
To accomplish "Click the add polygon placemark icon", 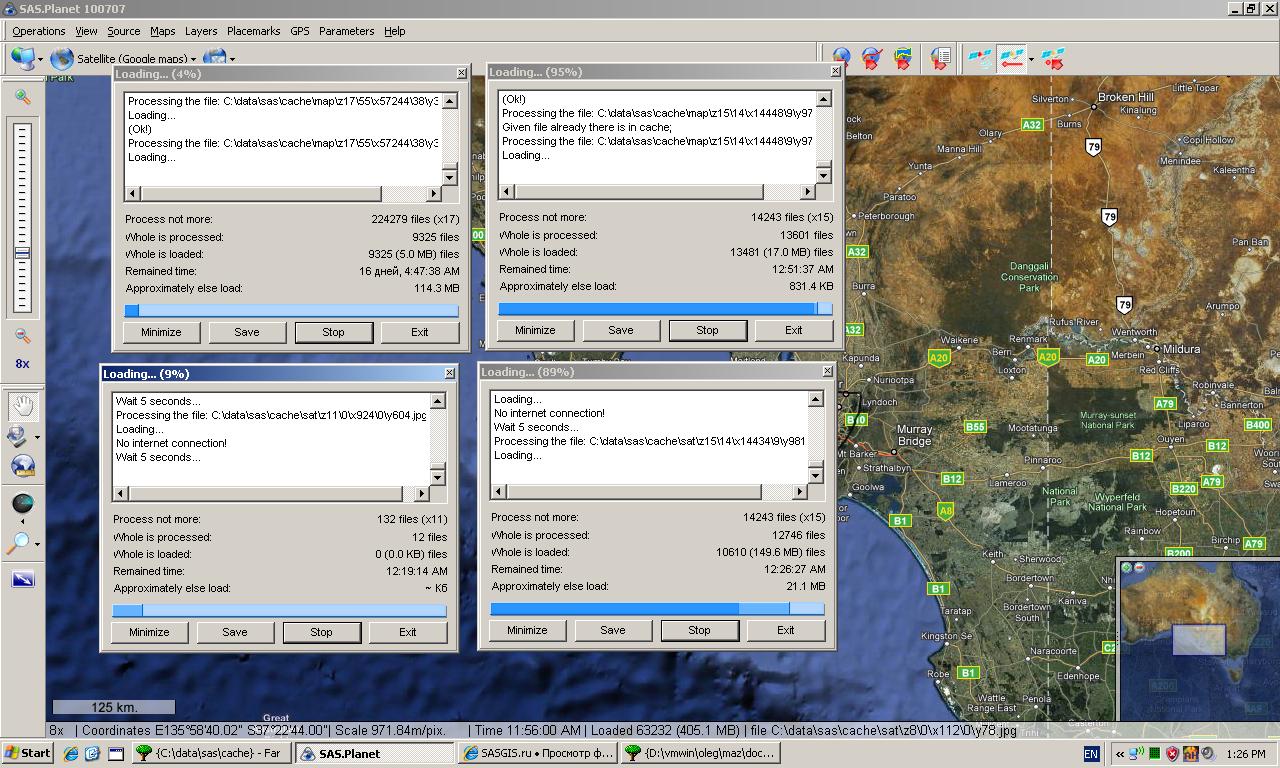I will click(902, 59).
